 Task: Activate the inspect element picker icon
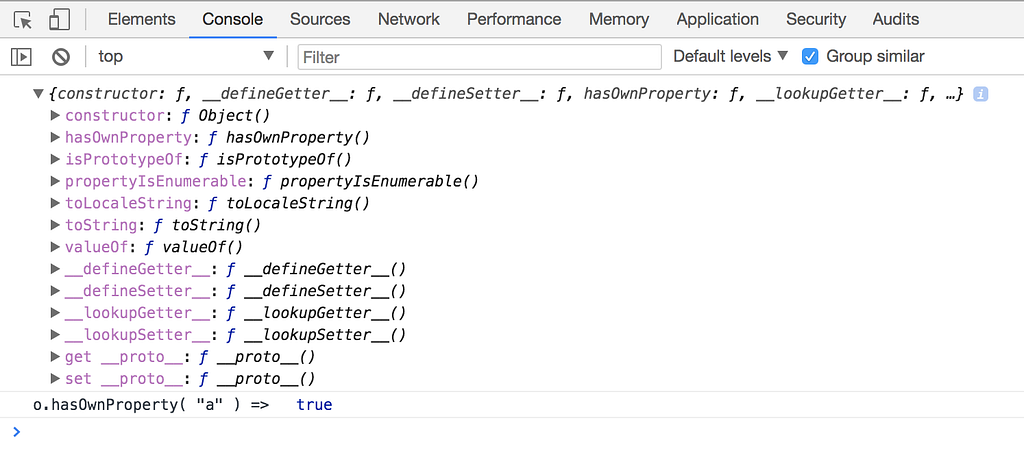[x=23, y=19]
